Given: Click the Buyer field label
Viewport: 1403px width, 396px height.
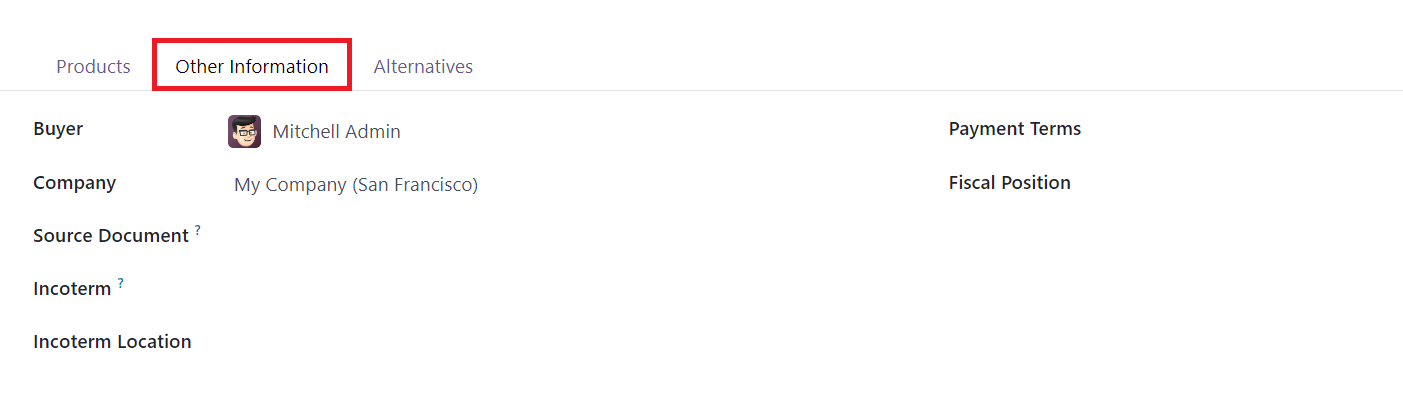Looking at the screenshot, I should coord(58,129).
